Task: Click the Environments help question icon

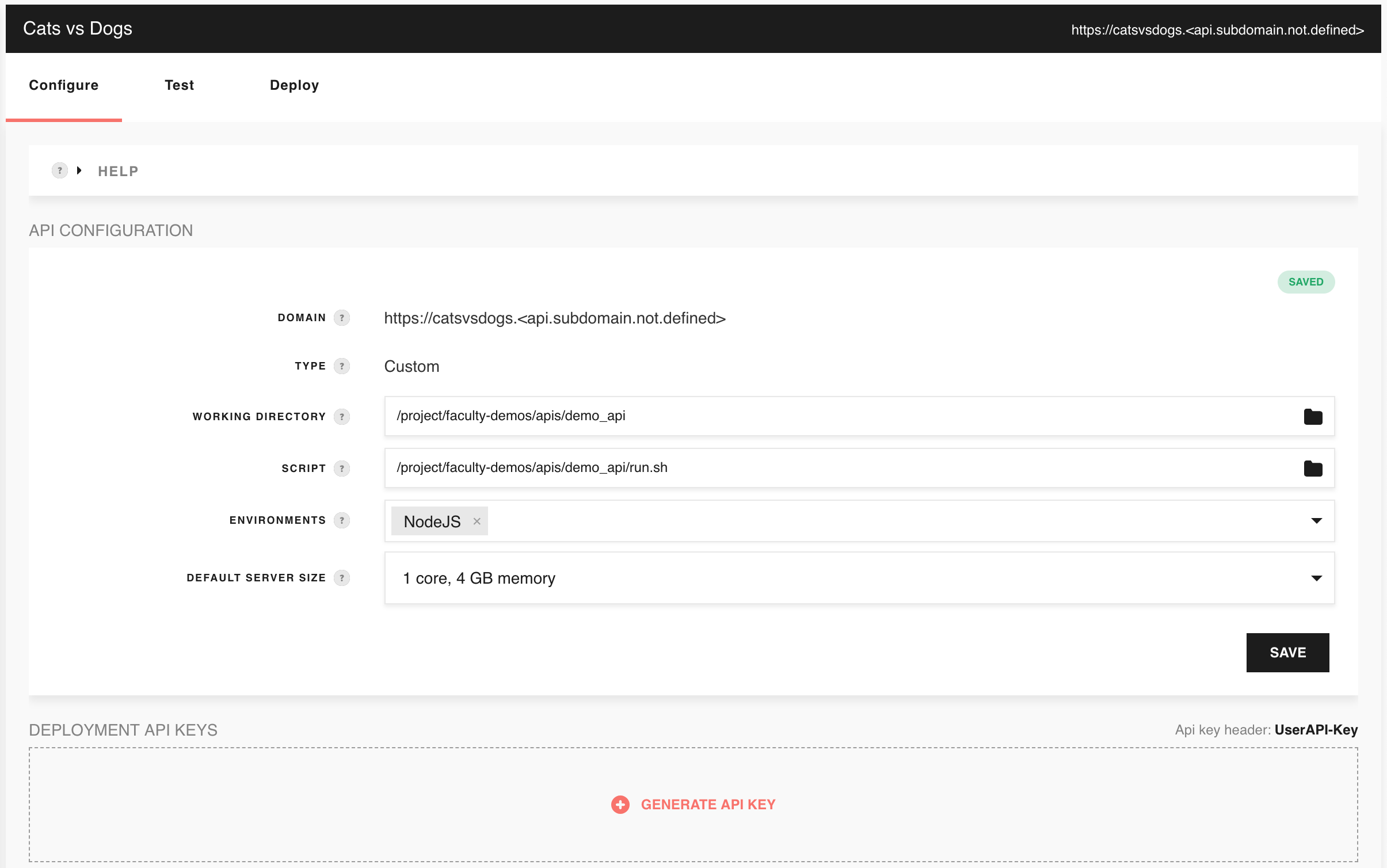Action: pyautogui.click(x=342, y=520)
